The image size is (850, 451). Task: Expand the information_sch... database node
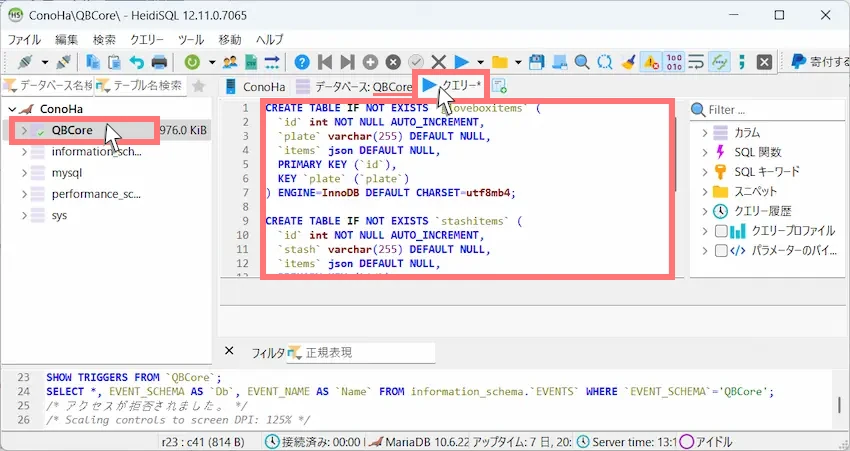point(24,152)
